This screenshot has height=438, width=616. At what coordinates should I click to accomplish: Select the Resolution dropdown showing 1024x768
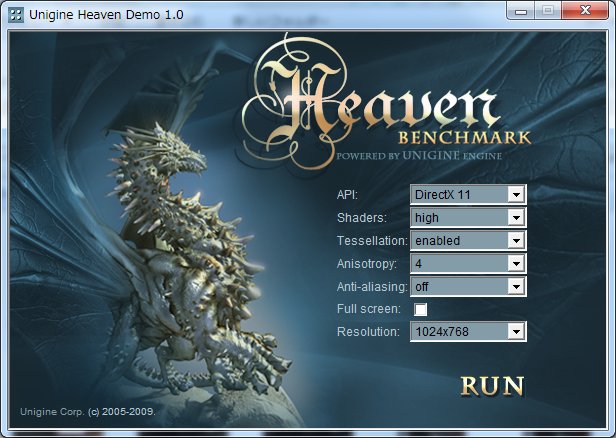tap(467, 331)
